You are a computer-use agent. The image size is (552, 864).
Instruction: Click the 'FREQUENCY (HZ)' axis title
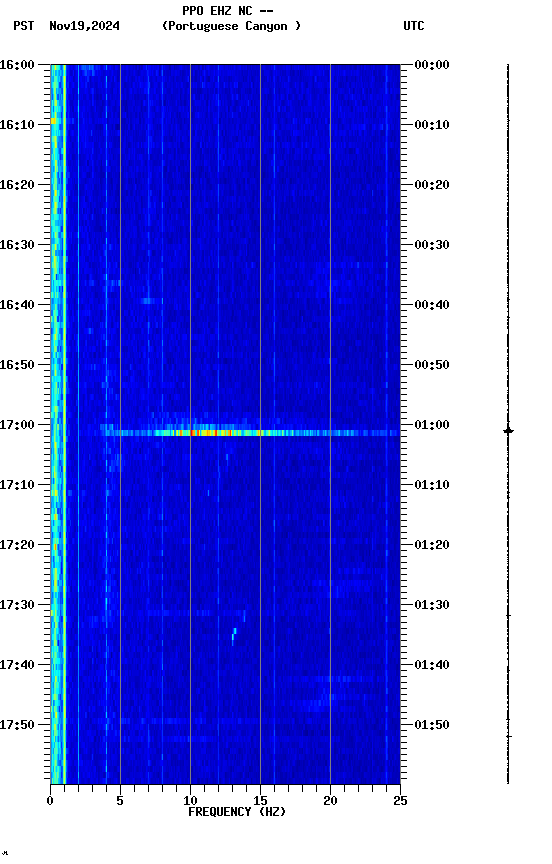(x=237, y=812)
